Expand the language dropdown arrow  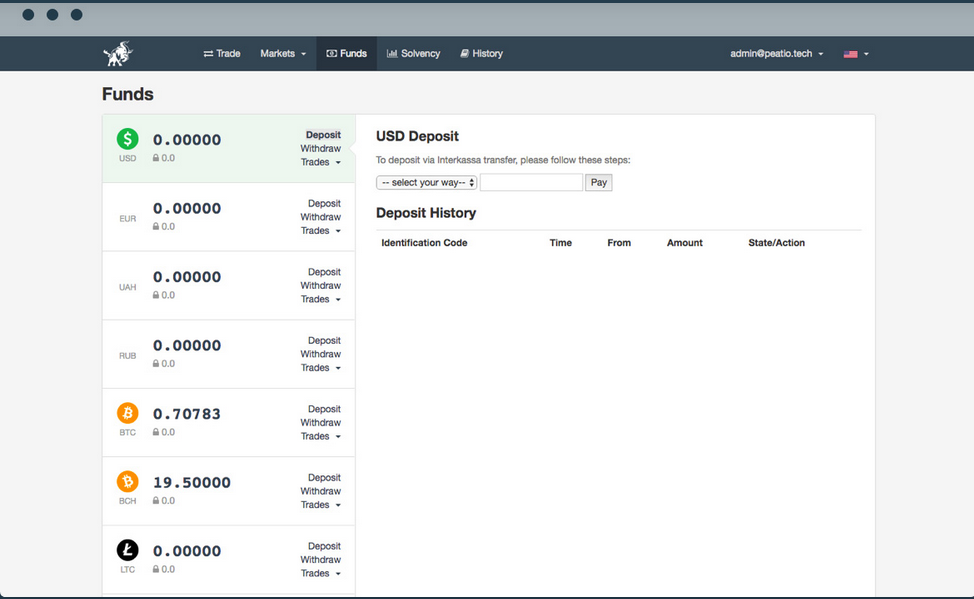point(866,54)
